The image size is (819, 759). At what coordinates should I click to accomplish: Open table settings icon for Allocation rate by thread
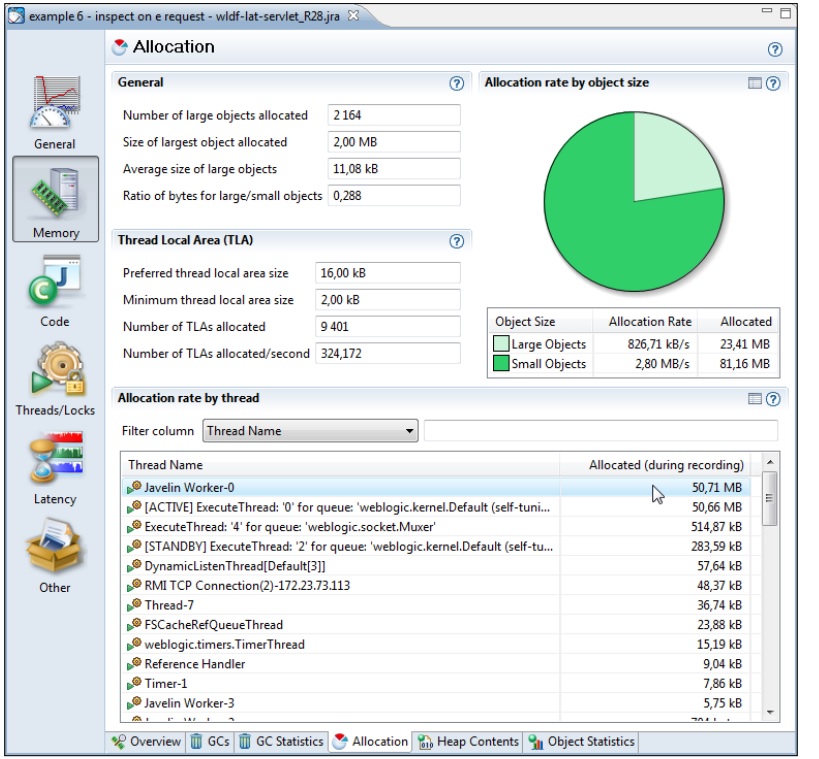755,399
